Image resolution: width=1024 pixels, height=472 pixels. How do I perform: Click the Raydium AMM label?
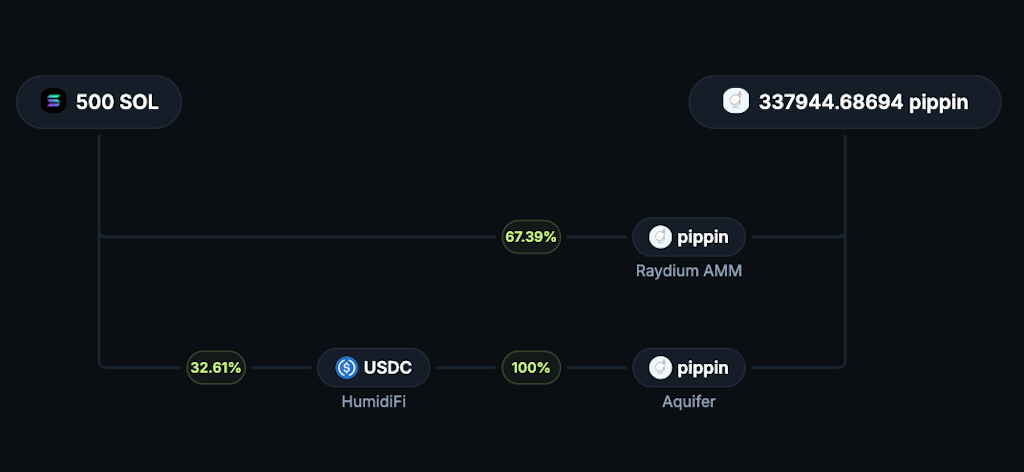click(688, 270)
